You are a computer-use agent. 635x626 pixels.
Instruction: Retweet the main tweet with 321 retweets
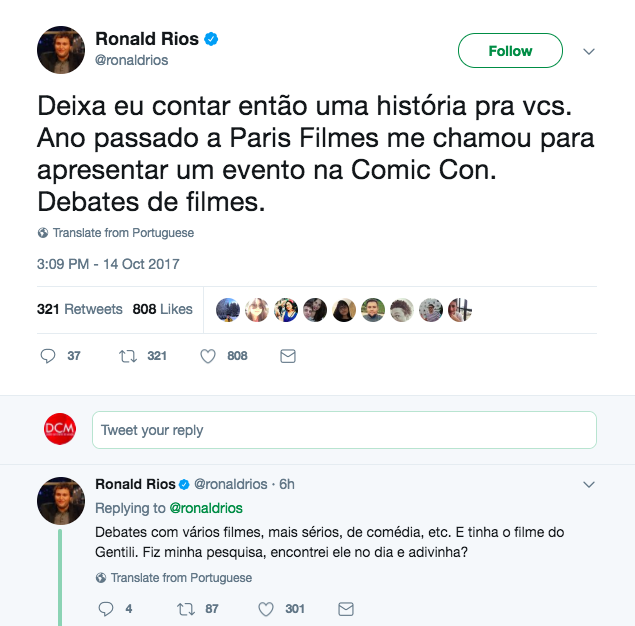(127, 356)
